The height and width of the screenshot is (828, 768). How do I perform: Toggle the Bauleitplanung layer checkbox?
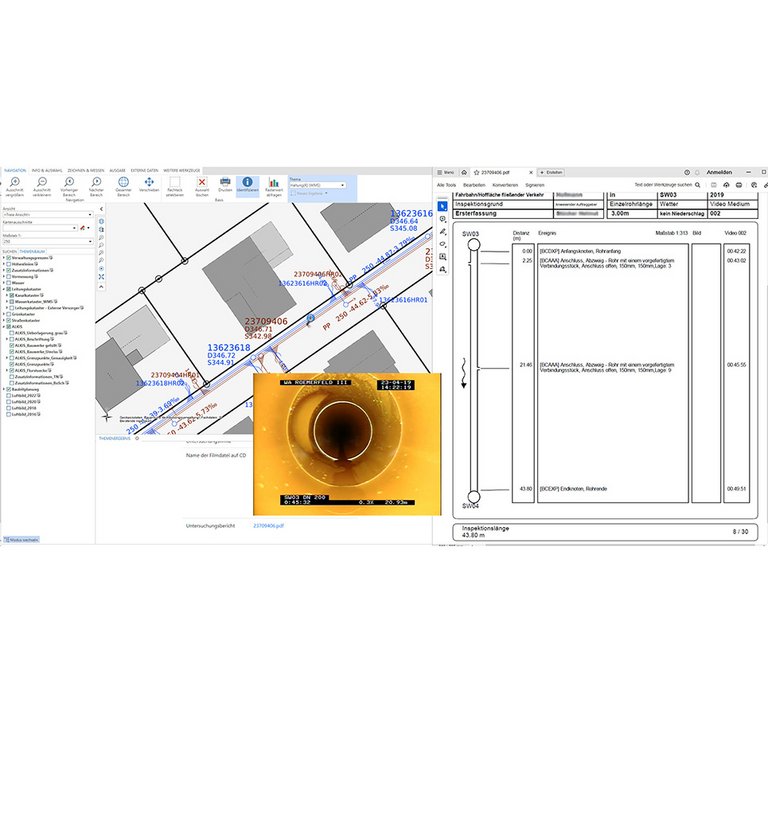pyautogui.click(x=8, y=389)
